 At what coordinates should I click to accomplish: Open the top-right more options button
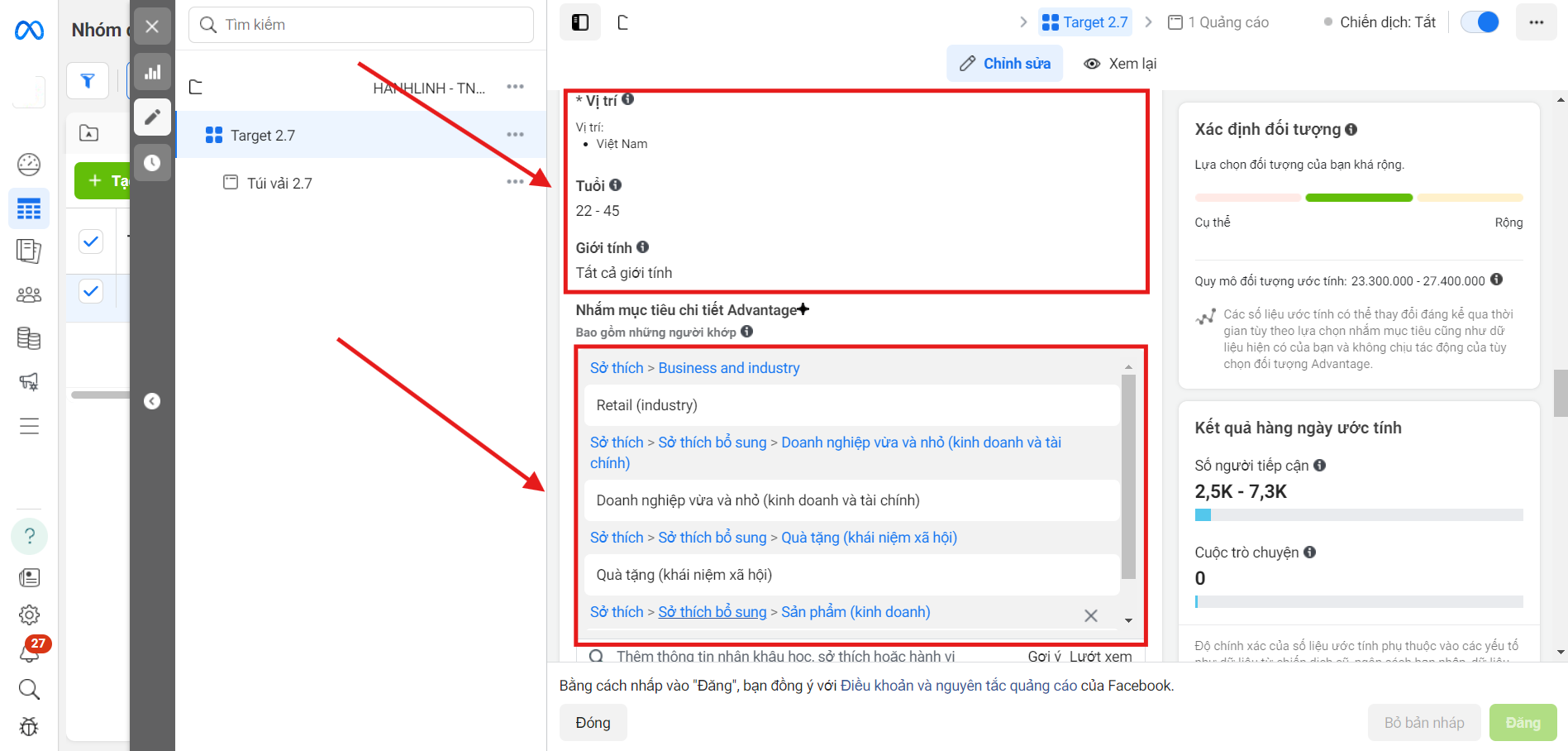click(1536, 22)
